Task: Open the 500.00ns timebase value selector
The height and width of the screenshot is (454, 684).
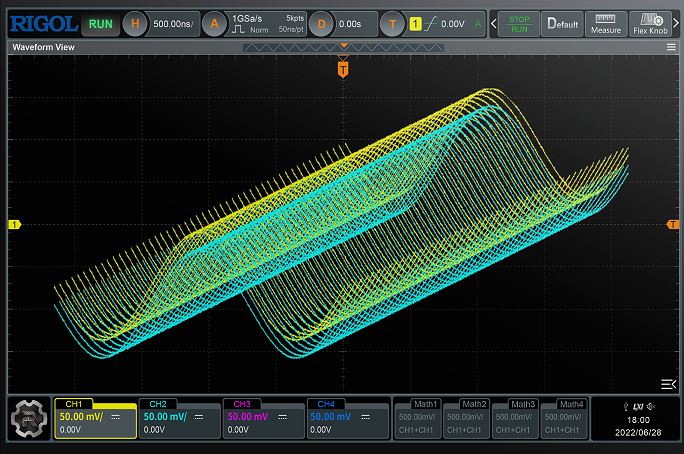Action: click(x=172, y=23)
